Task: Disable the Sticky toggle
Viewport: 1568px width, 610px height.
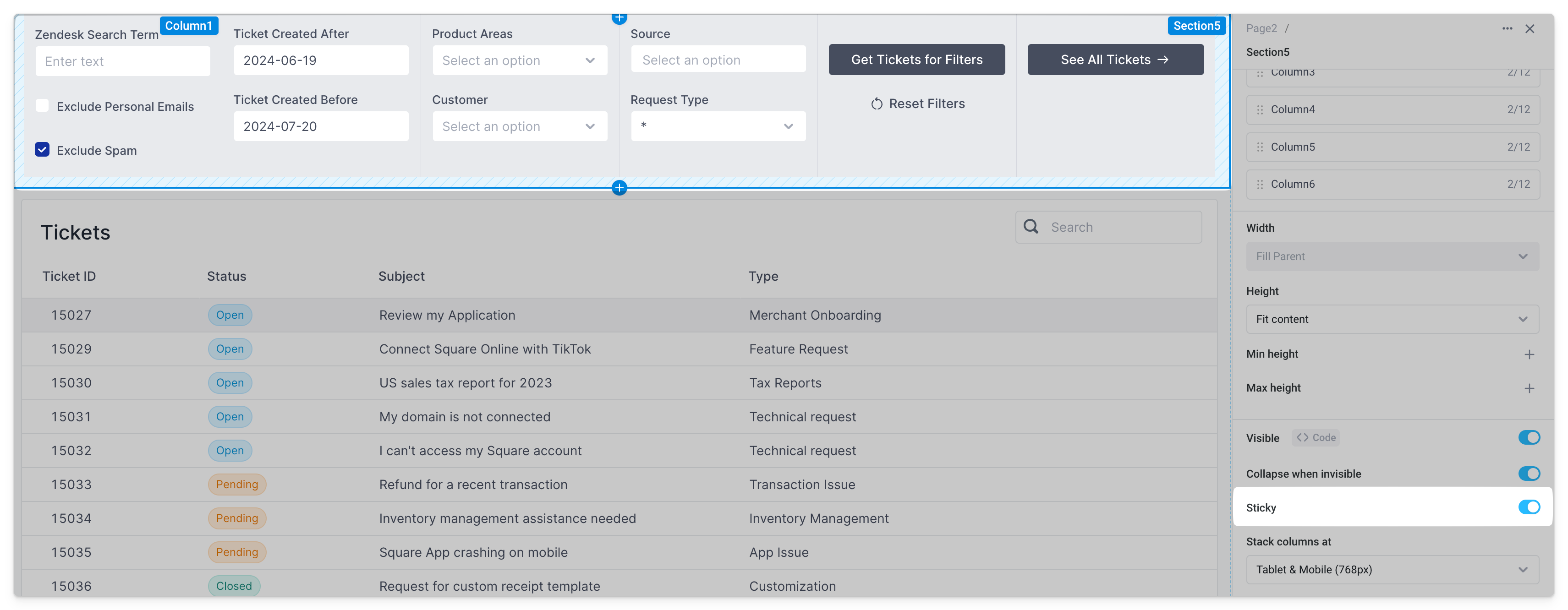Action: point(1529,507)
